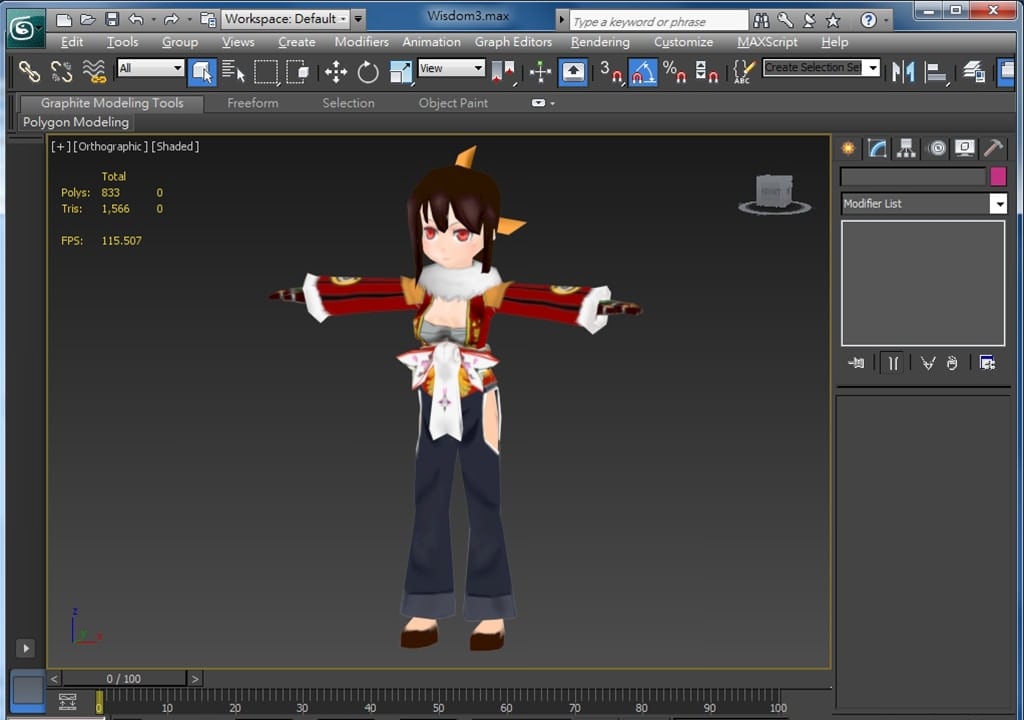
Task: Click the Polygon Modeling panel button
Action: pos(76,122)
